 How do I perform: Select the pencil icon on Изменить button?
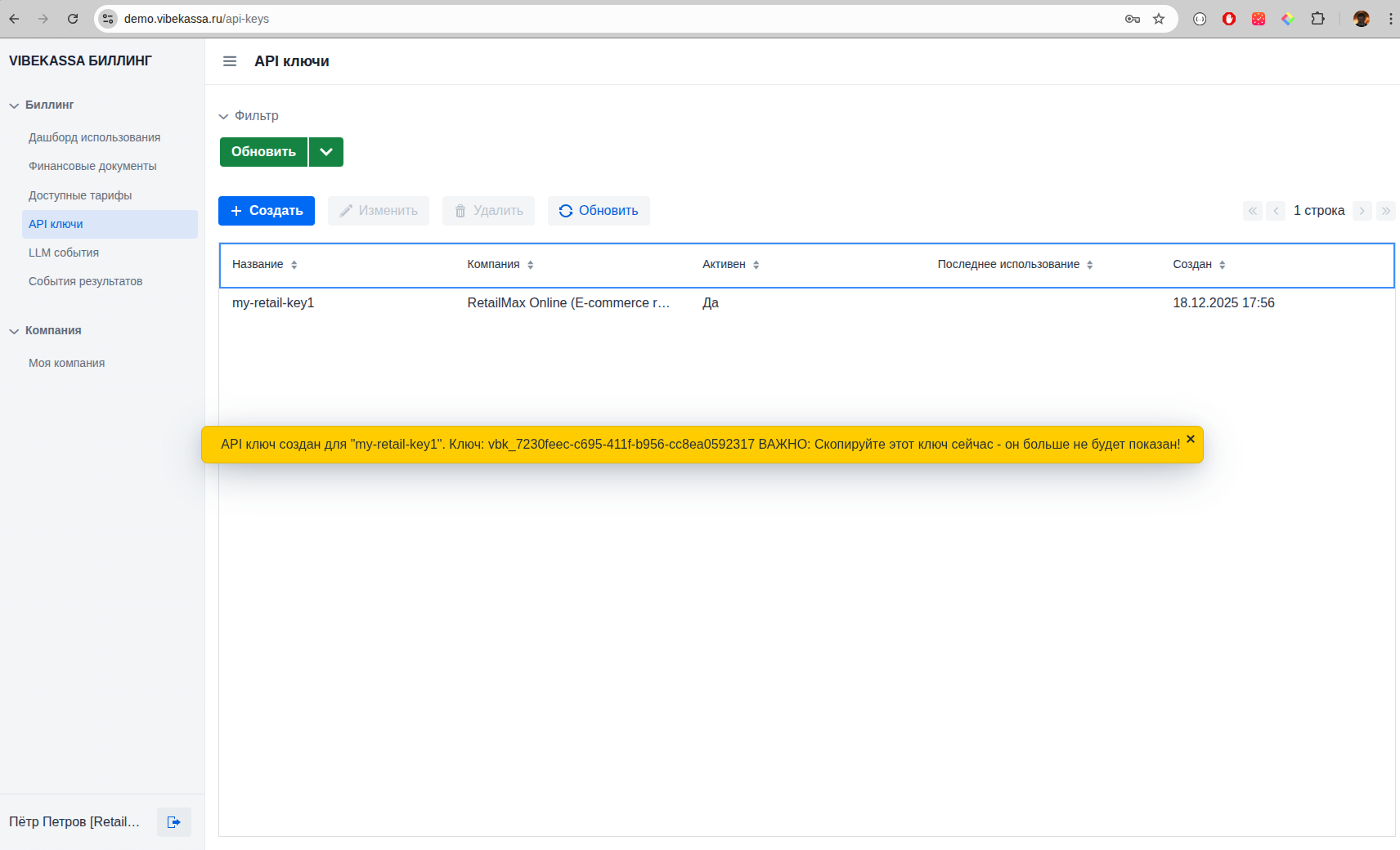point(345,210)
